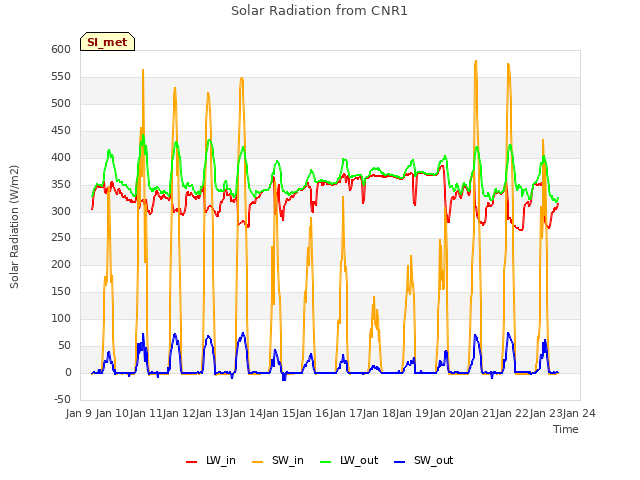Click the 200 y-axis label
The height and width of the screenshot is (480, 640).
[61, 264]
